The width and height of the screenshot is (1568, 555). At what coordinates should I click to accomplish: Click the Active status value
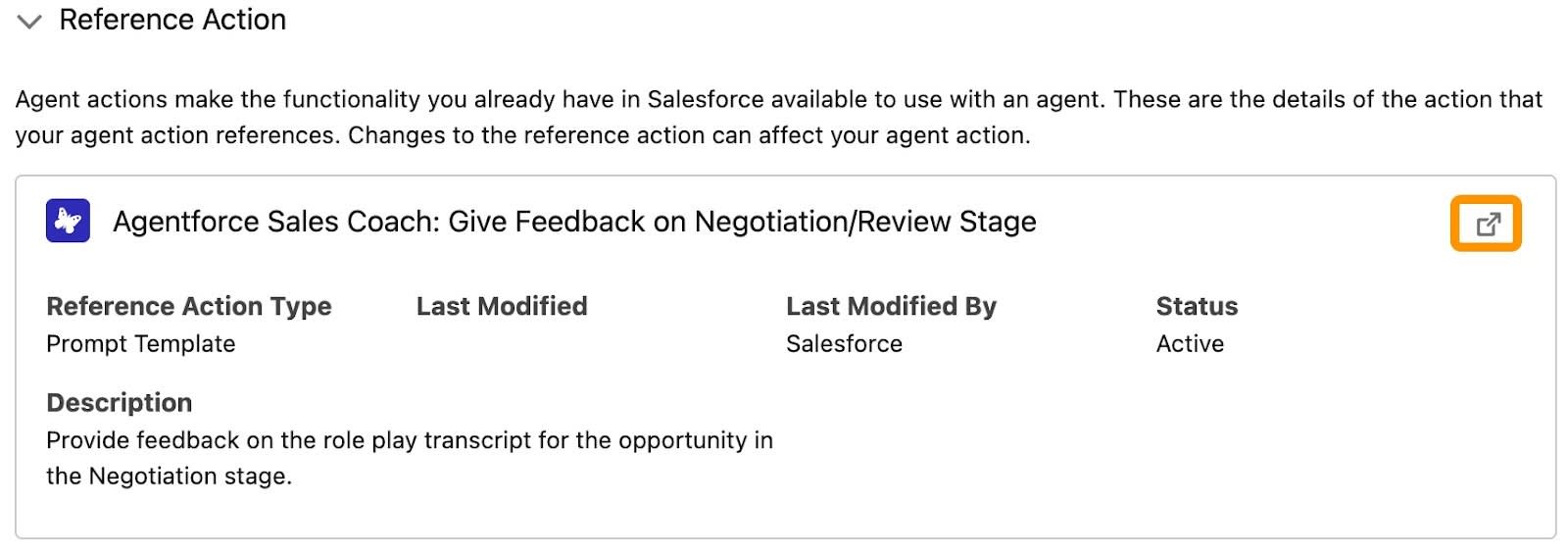click(x=1190, y=344)
